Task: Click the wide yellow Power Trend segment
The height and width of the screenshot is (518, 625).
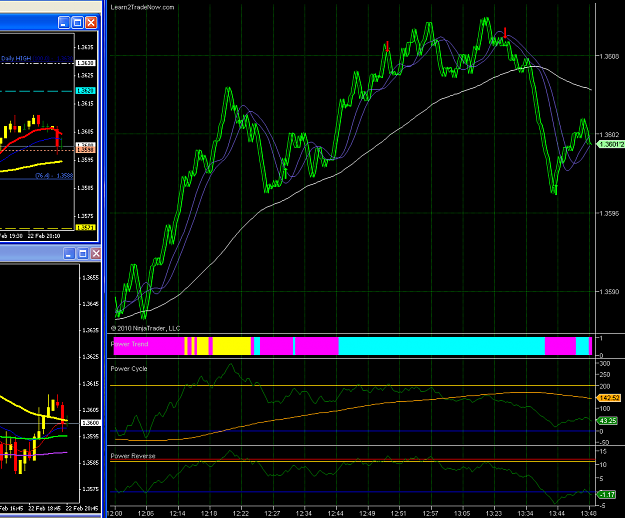Action: [x=232, y=346]
